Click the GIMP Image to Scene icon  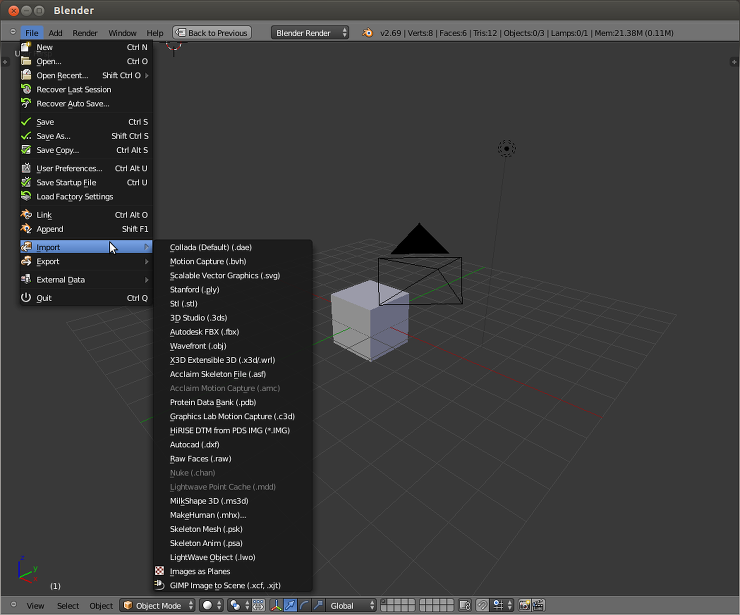(160, 585)
